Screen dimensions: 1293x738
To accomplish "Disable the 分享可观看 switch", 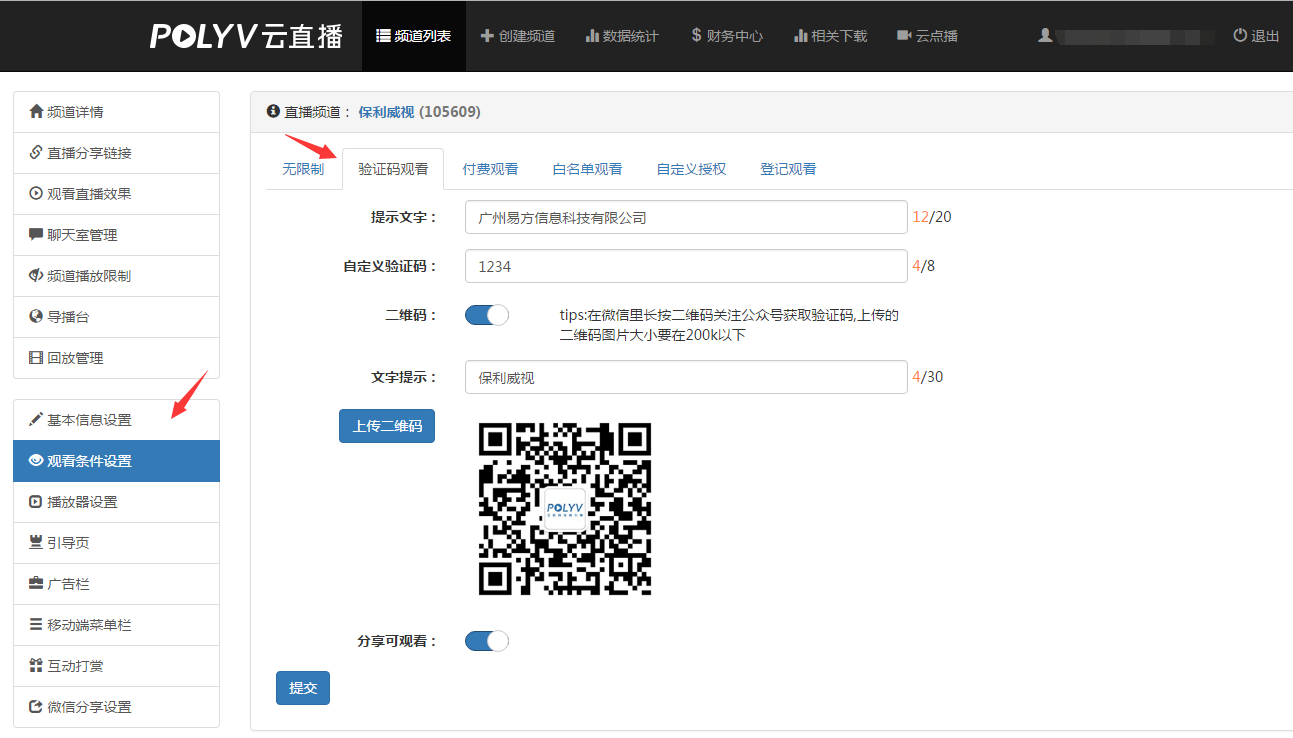I will point(487,641).
